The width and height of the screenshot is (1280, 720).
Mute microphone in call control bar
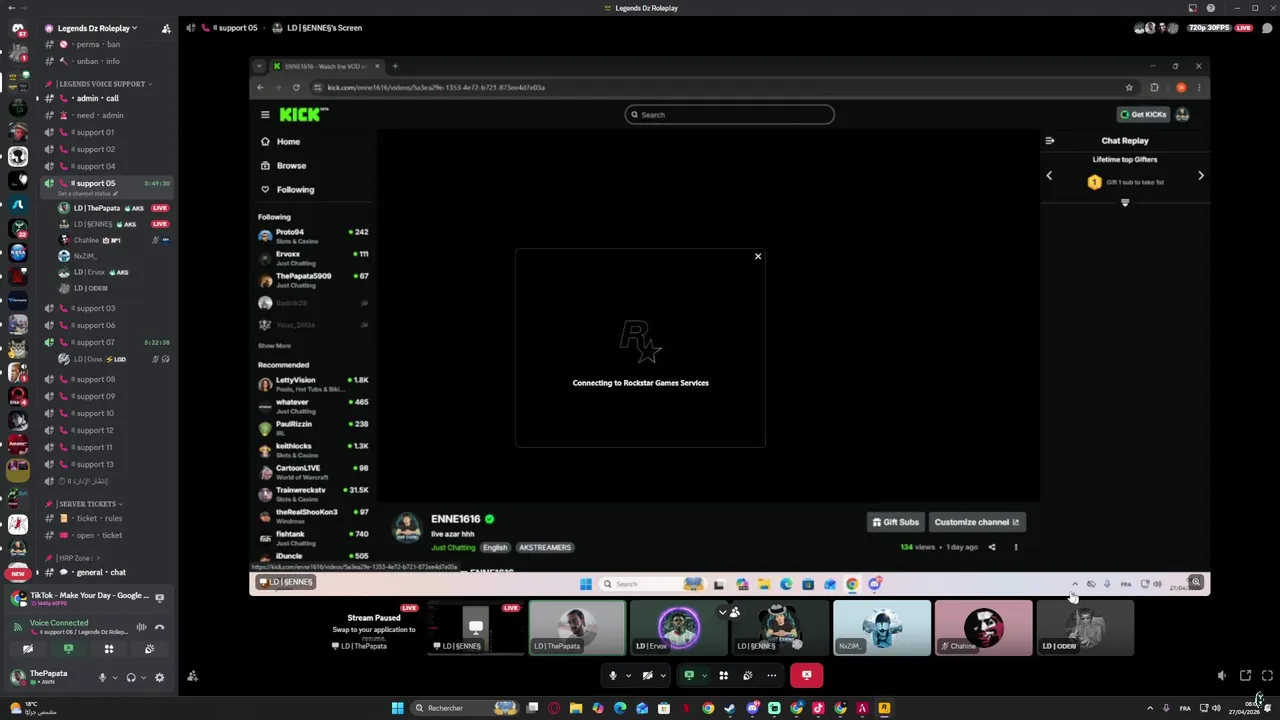click(x=613, y=675)
